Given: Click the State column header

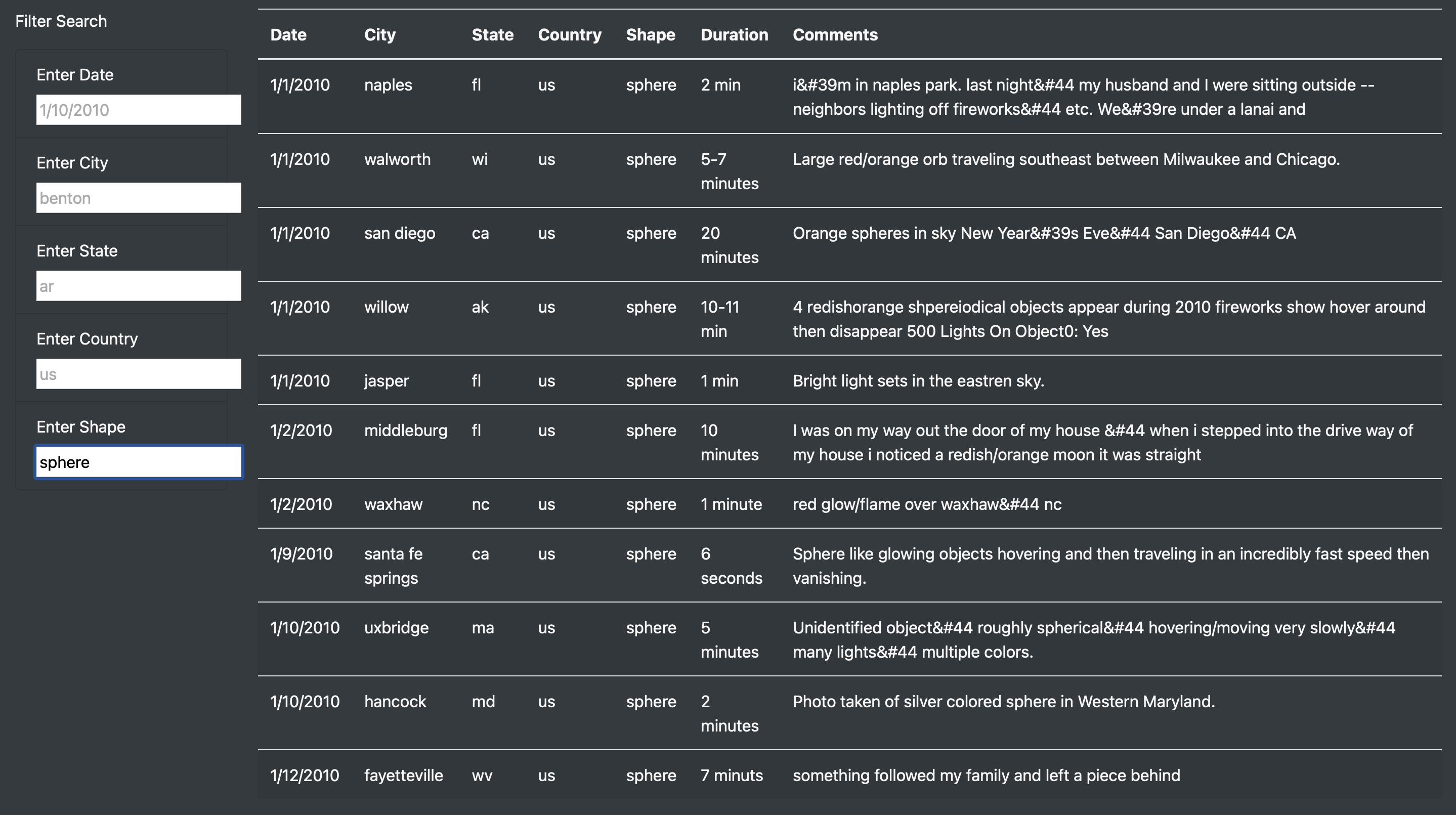Looking at the screenshot, I should (x=492, y=35).
